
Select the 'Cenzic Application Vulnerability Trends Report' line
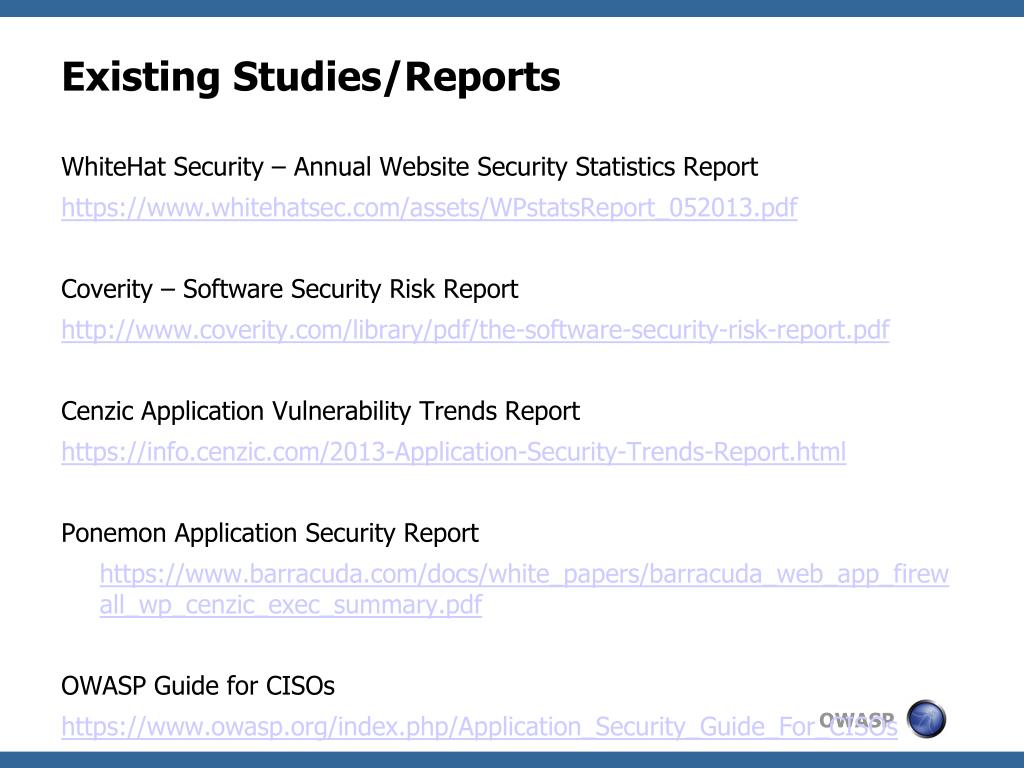[321, 411]
